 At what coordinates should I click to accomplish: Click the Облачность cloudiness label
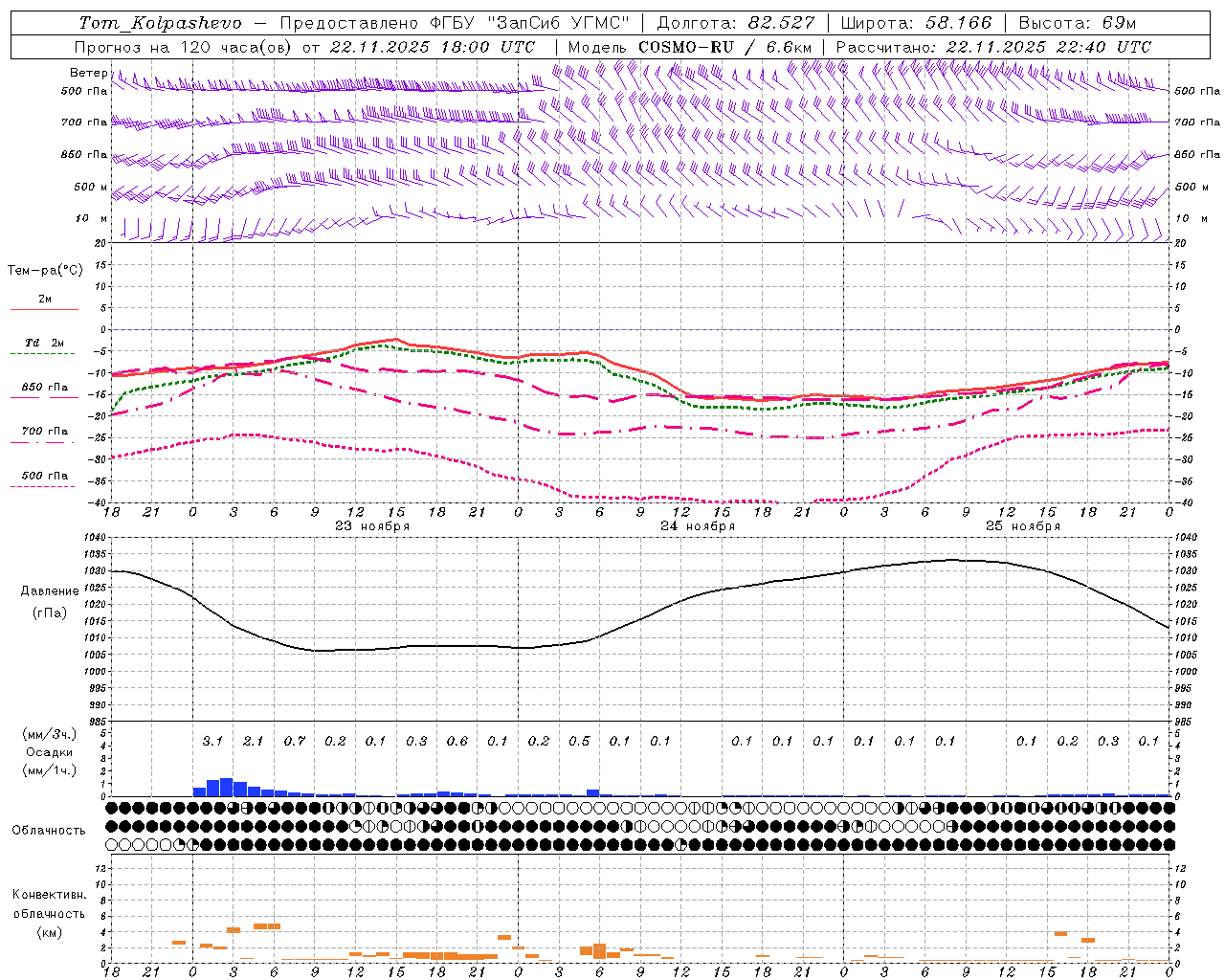(49, 831)
